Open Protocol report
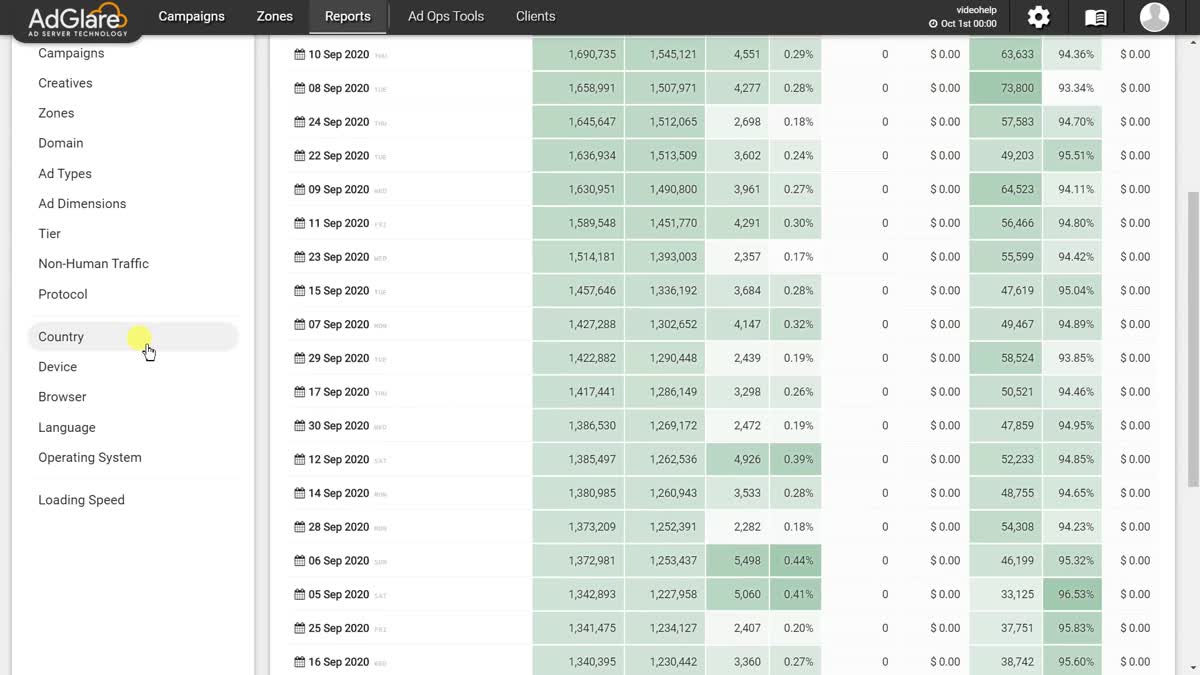This screenshot has width=1200, height=675. pos(63,294)
